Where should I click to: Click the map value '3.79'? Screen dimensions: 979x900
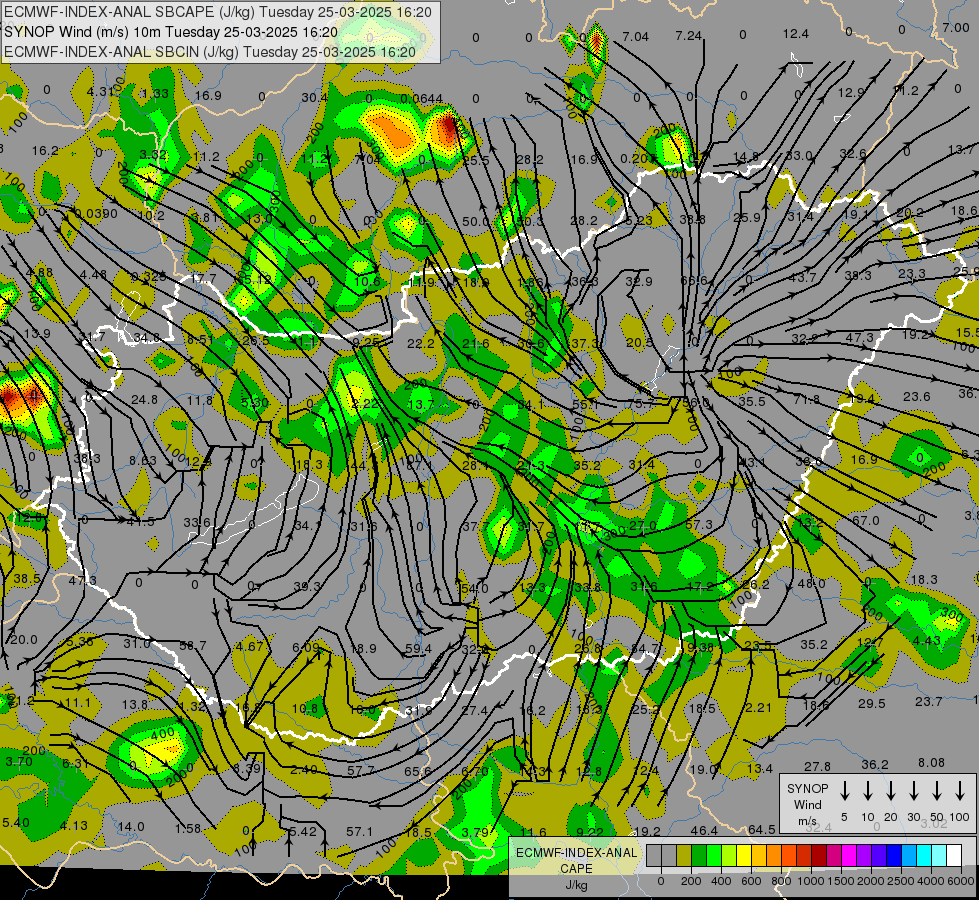click(x=475, y=832)
